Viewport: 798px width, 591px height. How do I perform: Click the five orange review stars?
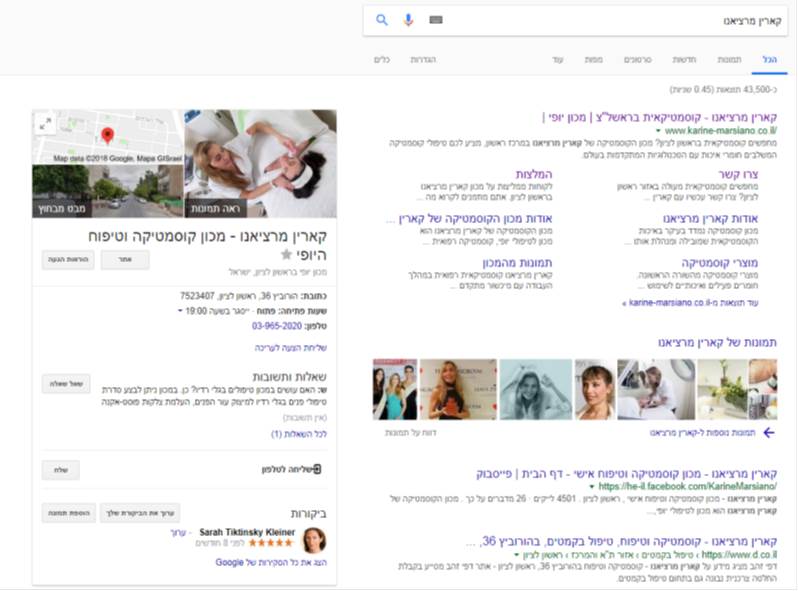271,543
